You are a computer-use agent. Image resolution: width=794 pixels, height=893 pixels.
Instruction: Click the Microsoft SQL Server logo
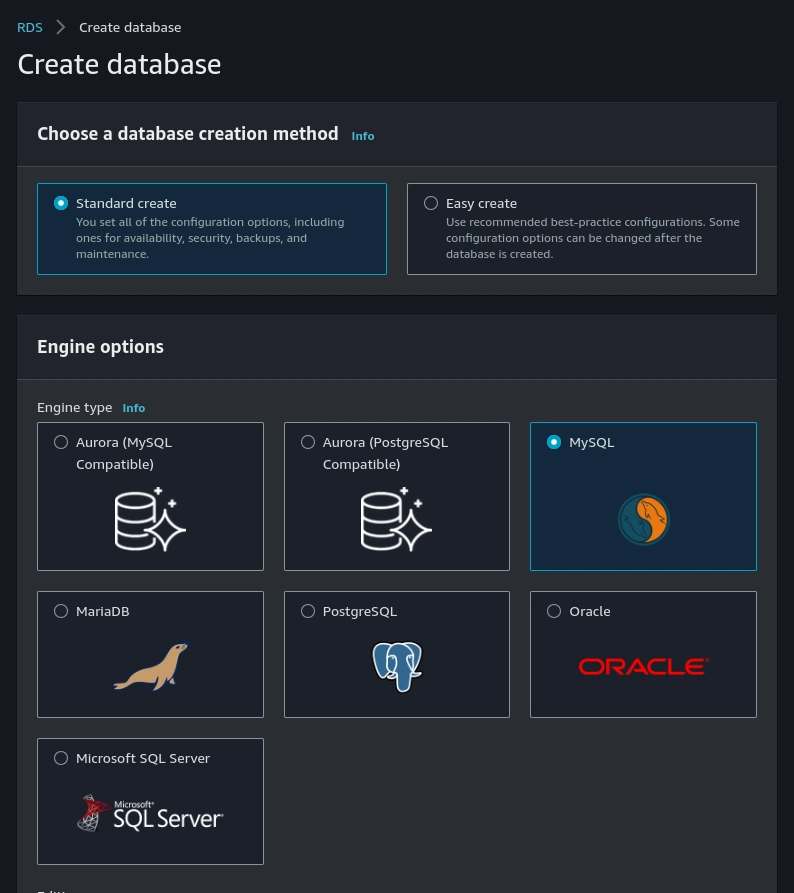click(x=150, y=813)
